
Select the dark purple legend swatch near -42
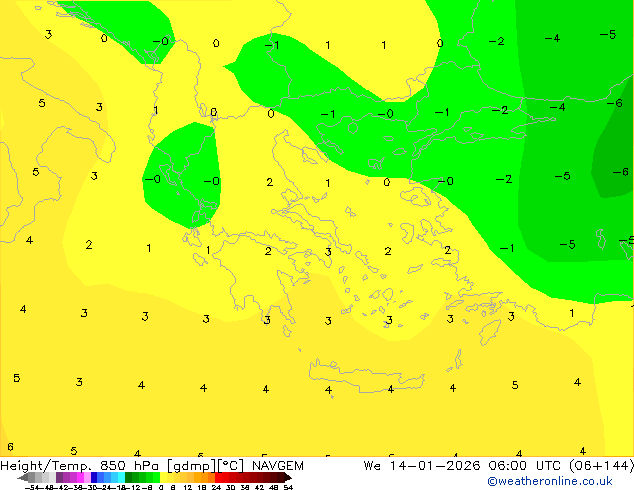point(59,477)
